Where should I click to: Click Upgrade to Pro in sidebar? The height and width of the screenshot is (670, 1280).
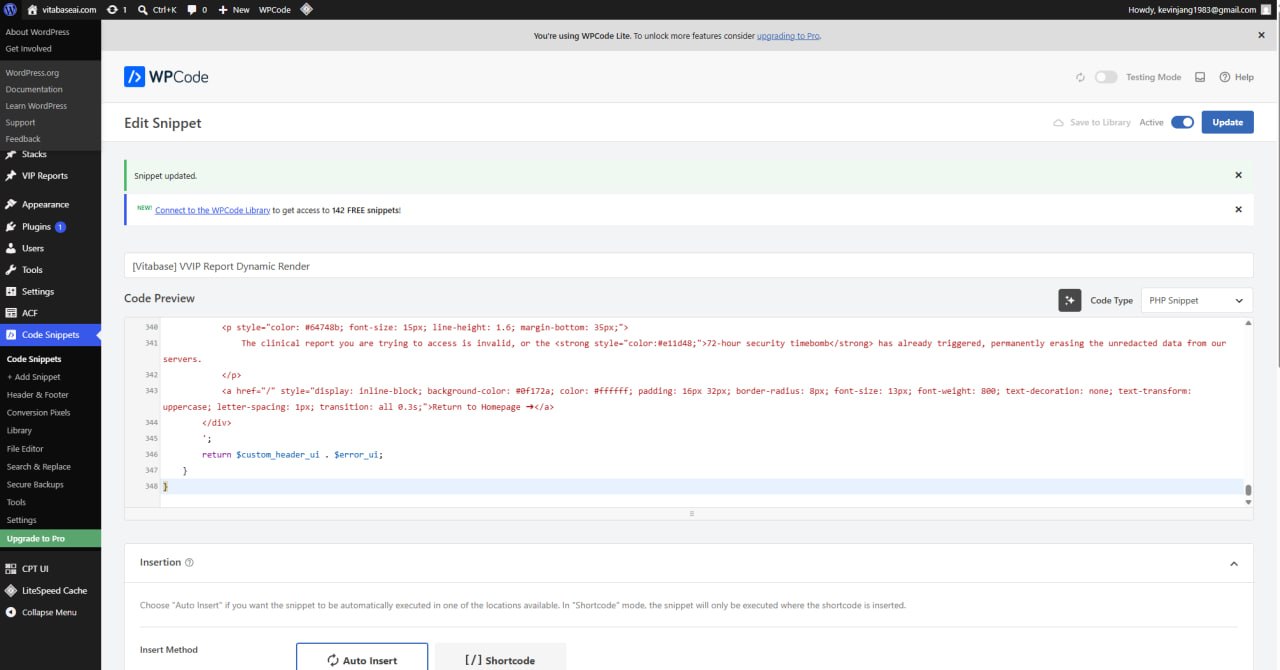[50, 538]
